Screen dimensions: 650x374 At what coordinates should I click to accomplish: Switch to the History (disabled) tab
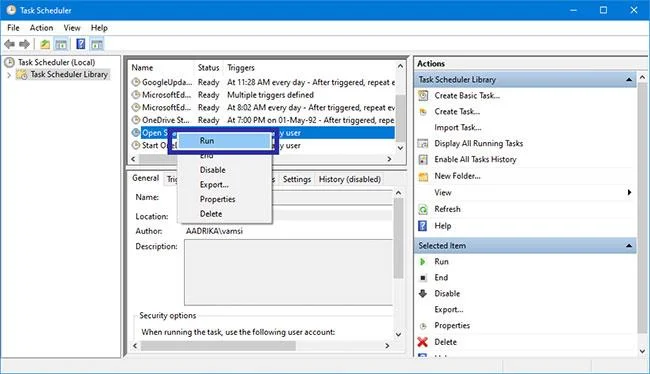point(349,180)
